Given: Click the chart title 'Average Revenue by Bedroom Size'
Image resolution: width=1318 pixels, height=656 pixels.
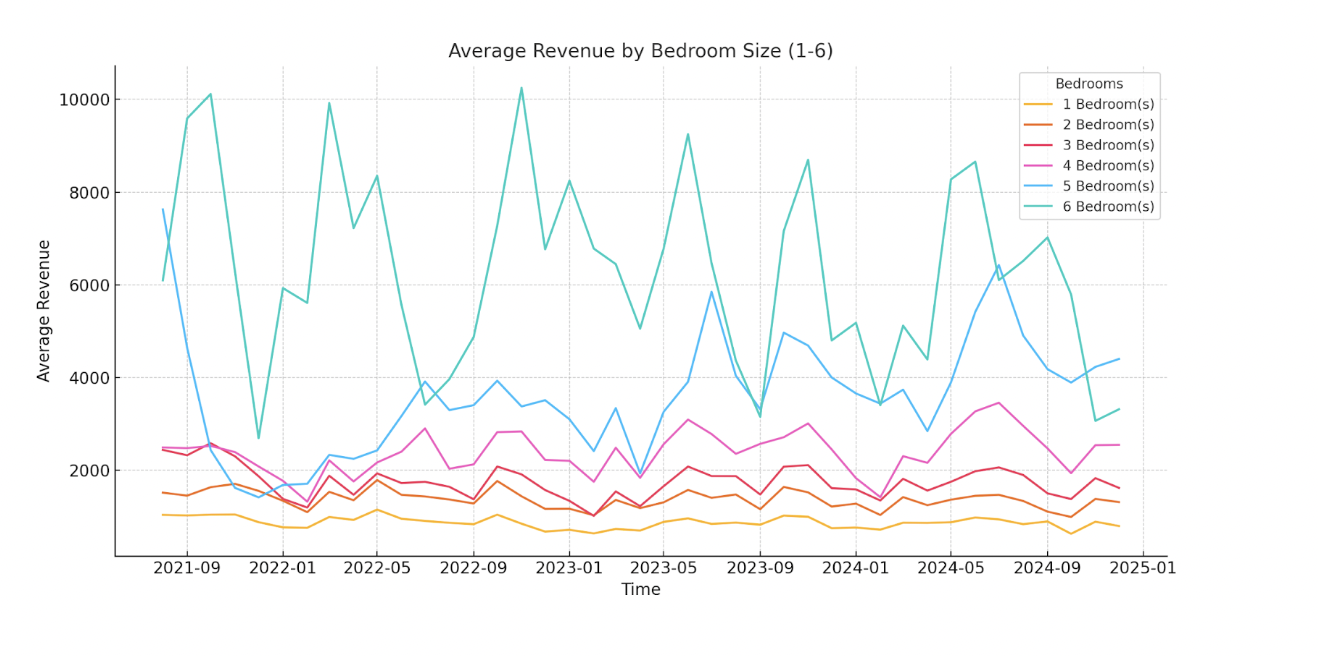Looking at the screenshot, I should (x=640, y=51).
